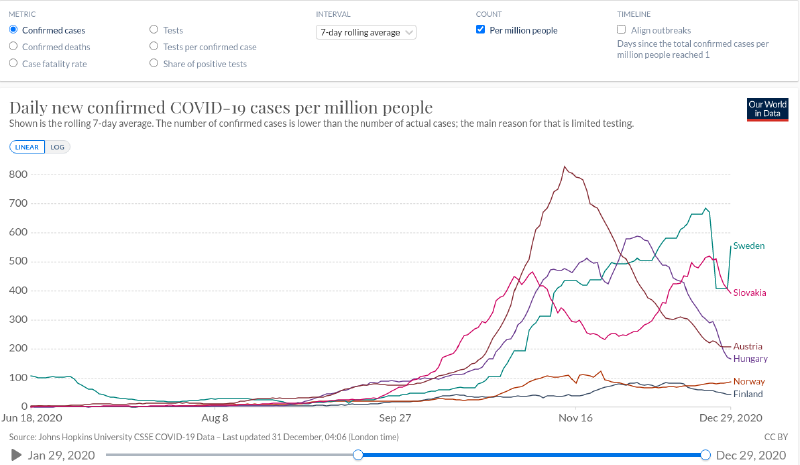The width and height of the screenshot is (800, 465).
Task: Click the Norway series label
Action: [x=749, y=382]
